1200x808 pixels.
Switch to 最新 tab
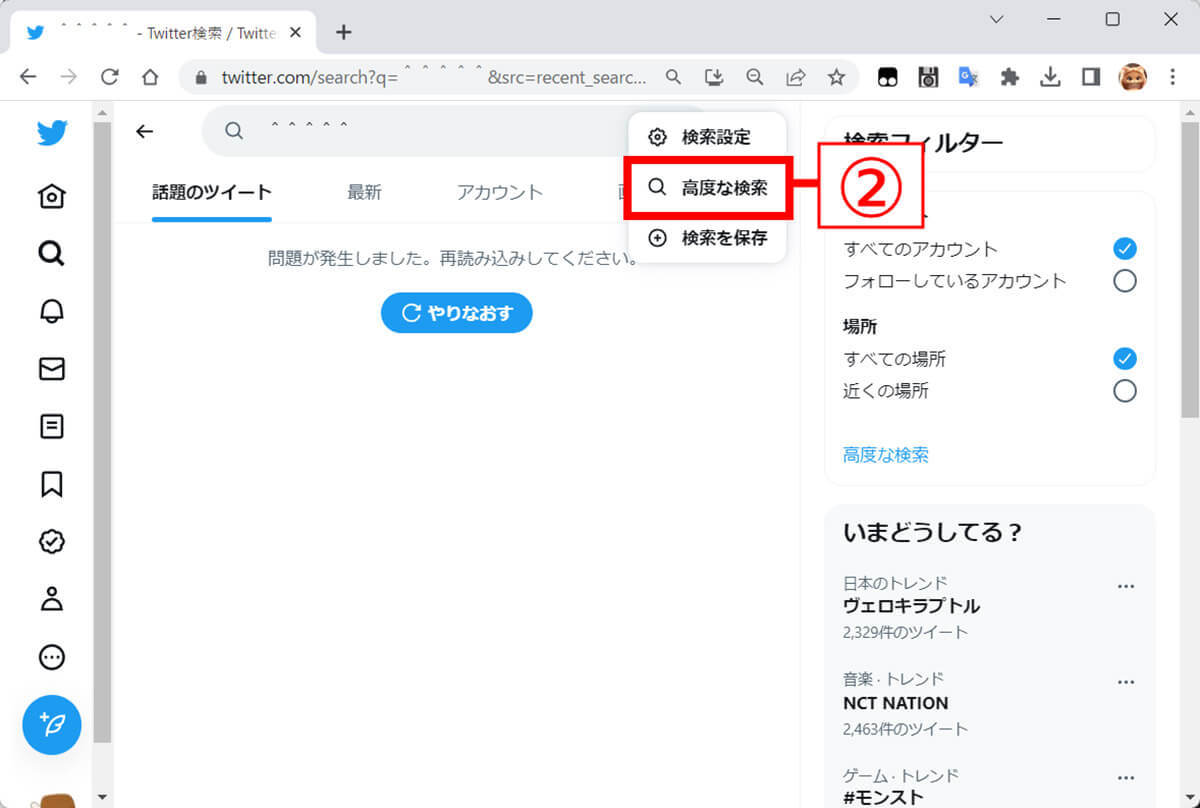point(364,193)
